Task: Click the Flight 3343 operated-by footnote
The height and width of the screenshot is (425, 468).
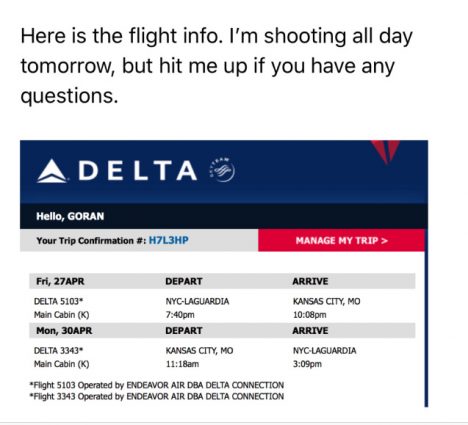Action: pos(157,396)
